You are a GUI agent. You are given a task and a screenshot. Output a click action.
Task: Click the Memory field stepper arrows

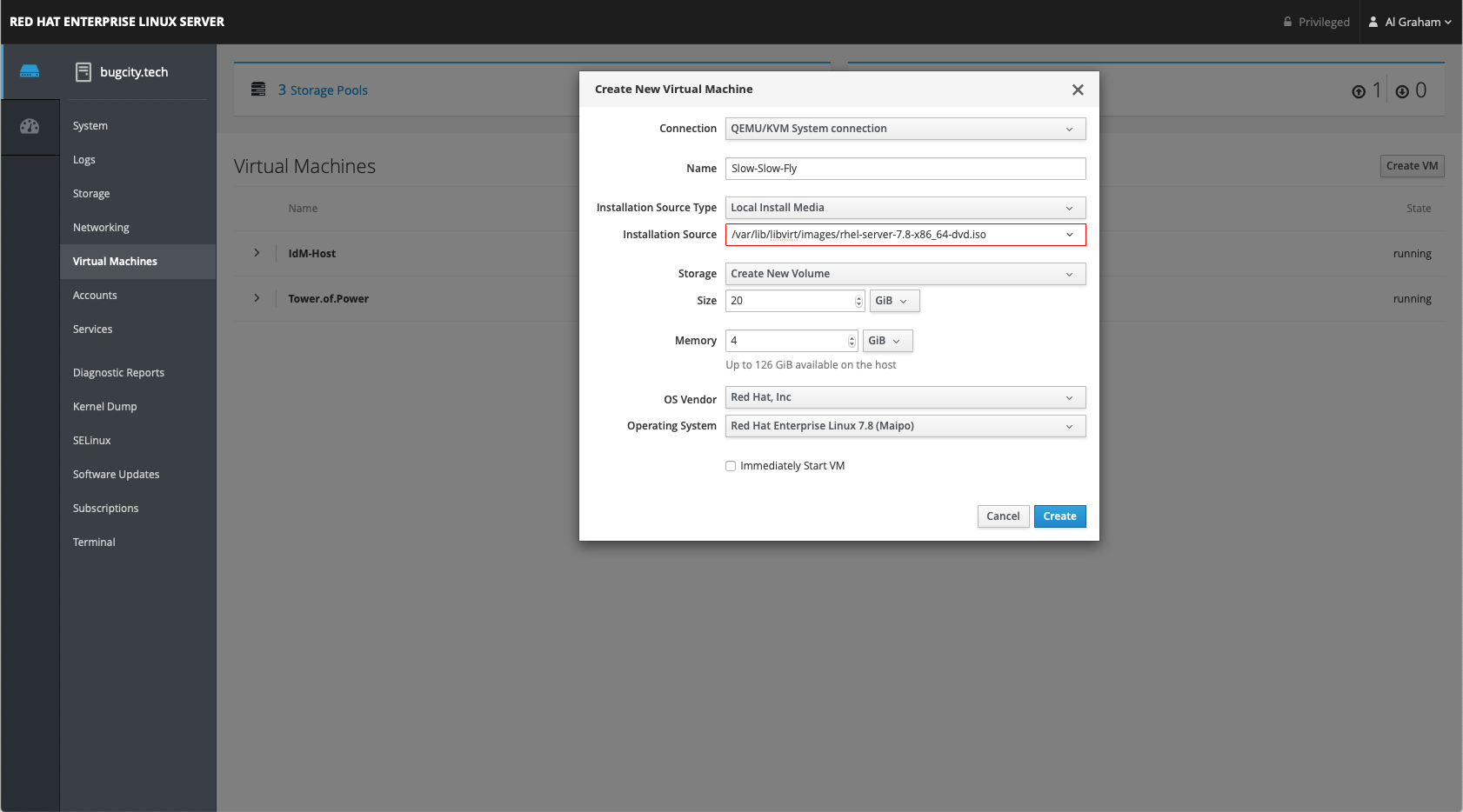(x=852, y=341)
